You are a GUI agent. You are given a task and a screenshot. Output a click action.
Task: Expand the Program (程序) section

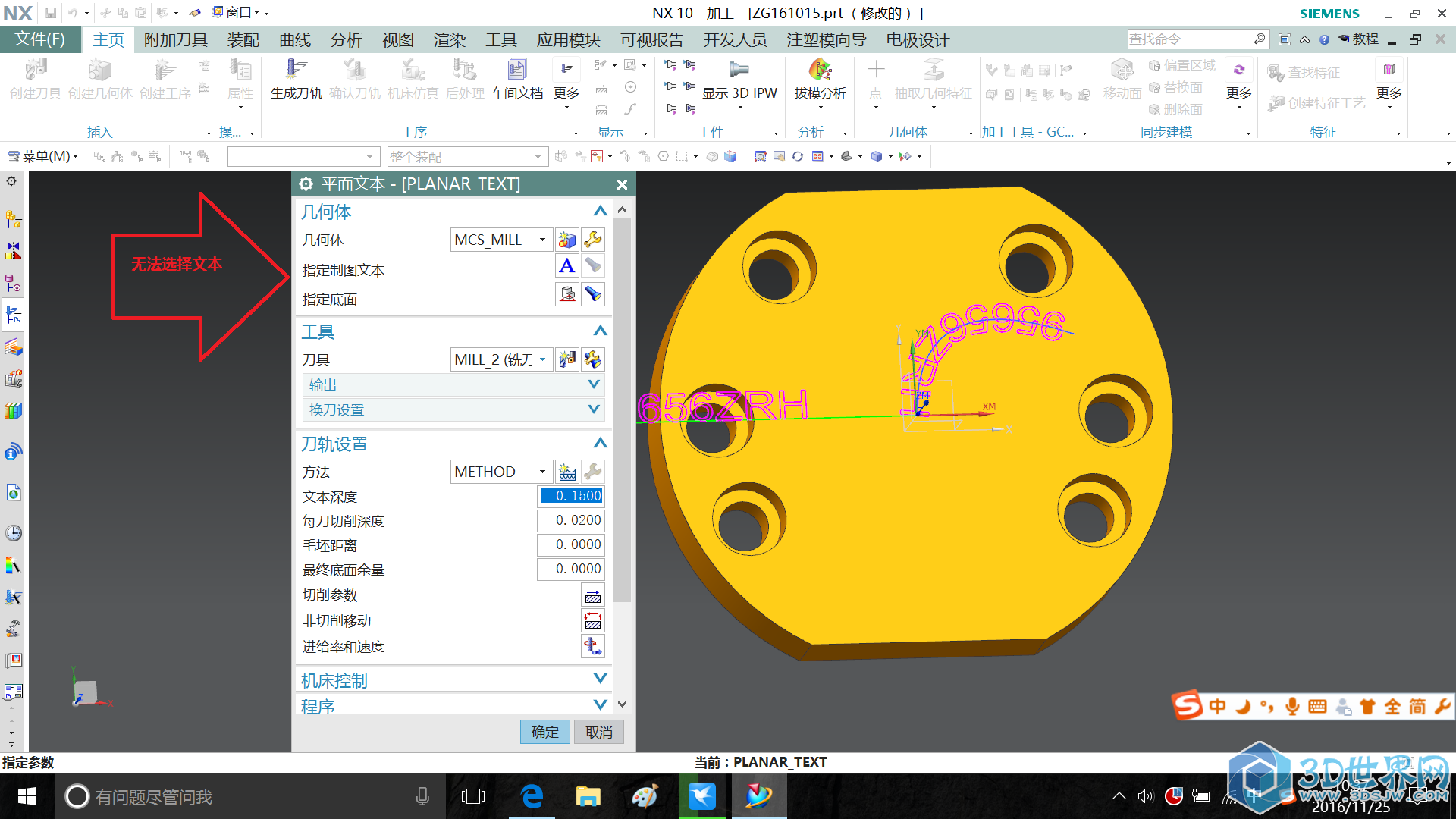(x=600, y=705)
